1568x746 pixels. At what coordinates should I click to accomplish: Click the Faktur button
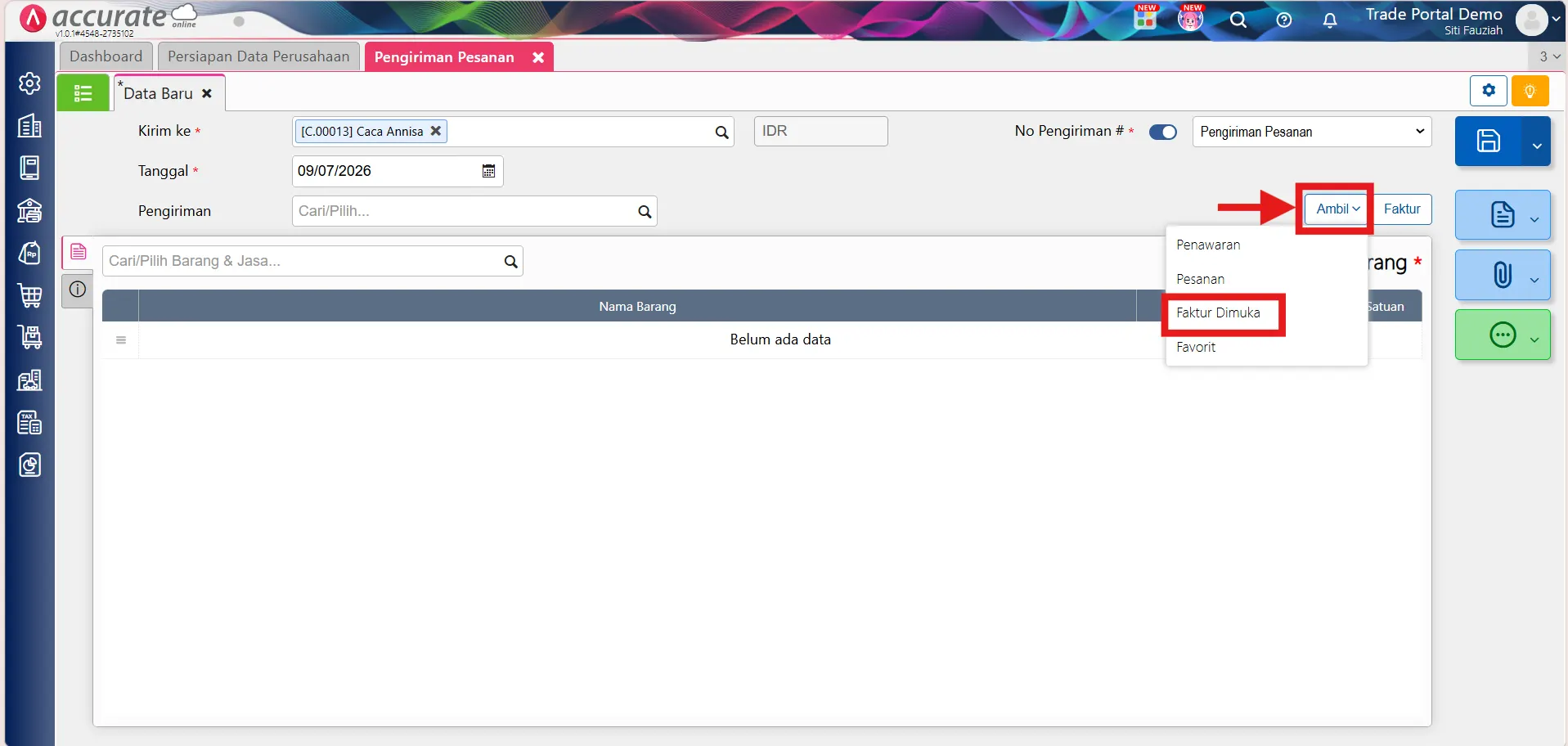click(1402, 209)
